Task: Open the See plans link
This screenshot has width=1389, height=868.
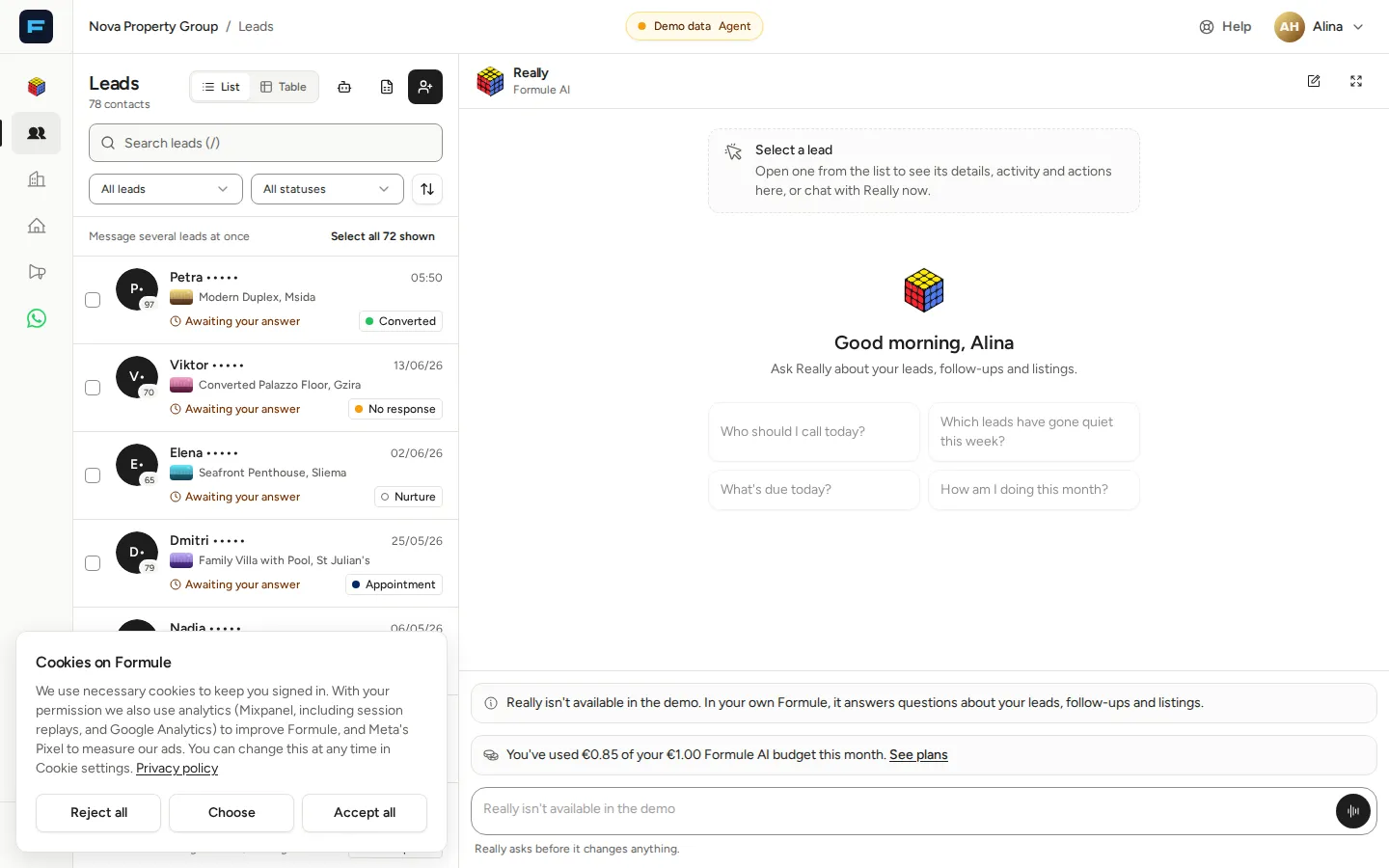Action: (x=918, y=755)
